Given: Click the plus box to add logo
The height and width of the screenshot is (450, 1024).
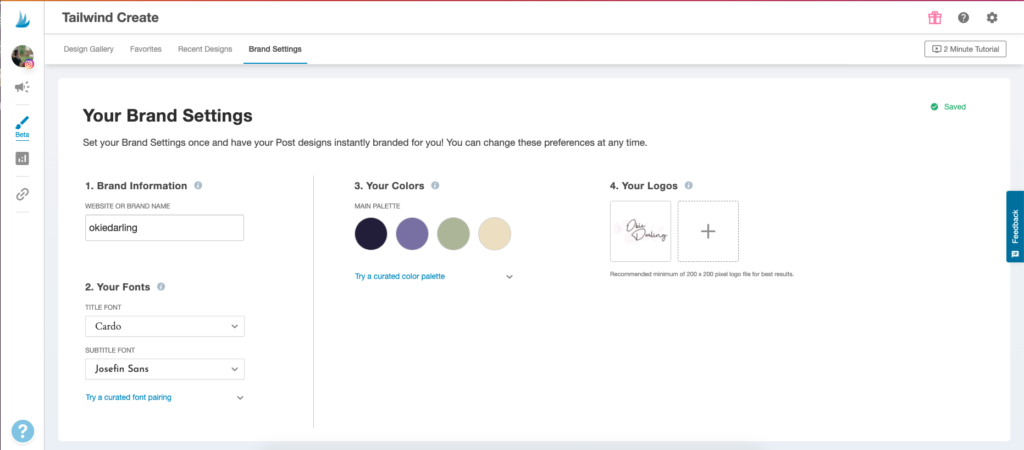Looking at the screenshot, I should click(x=708, y=231).
